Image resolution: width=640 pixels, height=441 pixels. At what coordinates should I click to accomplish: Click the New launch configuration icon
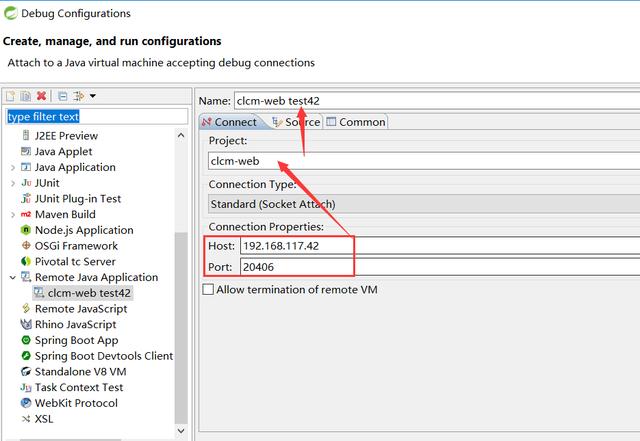point(11,96)
